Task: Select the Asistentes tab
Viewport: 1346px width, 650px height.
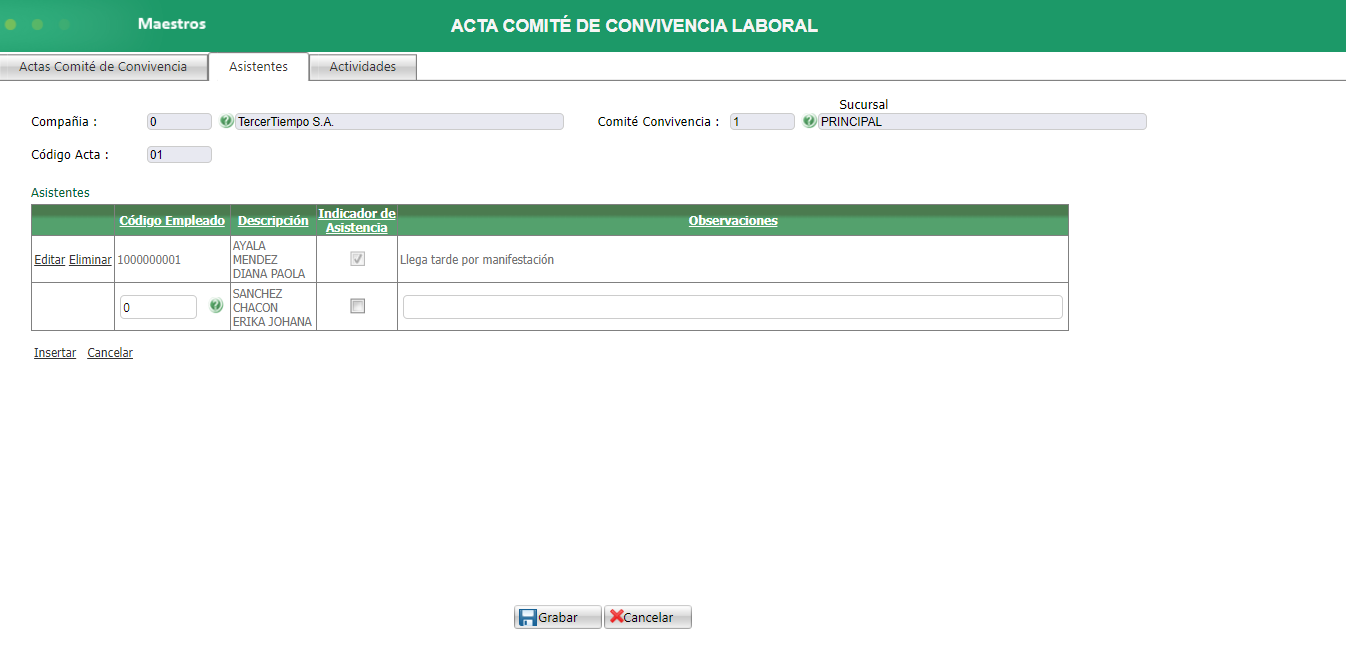Action: (x=258, y=66)
